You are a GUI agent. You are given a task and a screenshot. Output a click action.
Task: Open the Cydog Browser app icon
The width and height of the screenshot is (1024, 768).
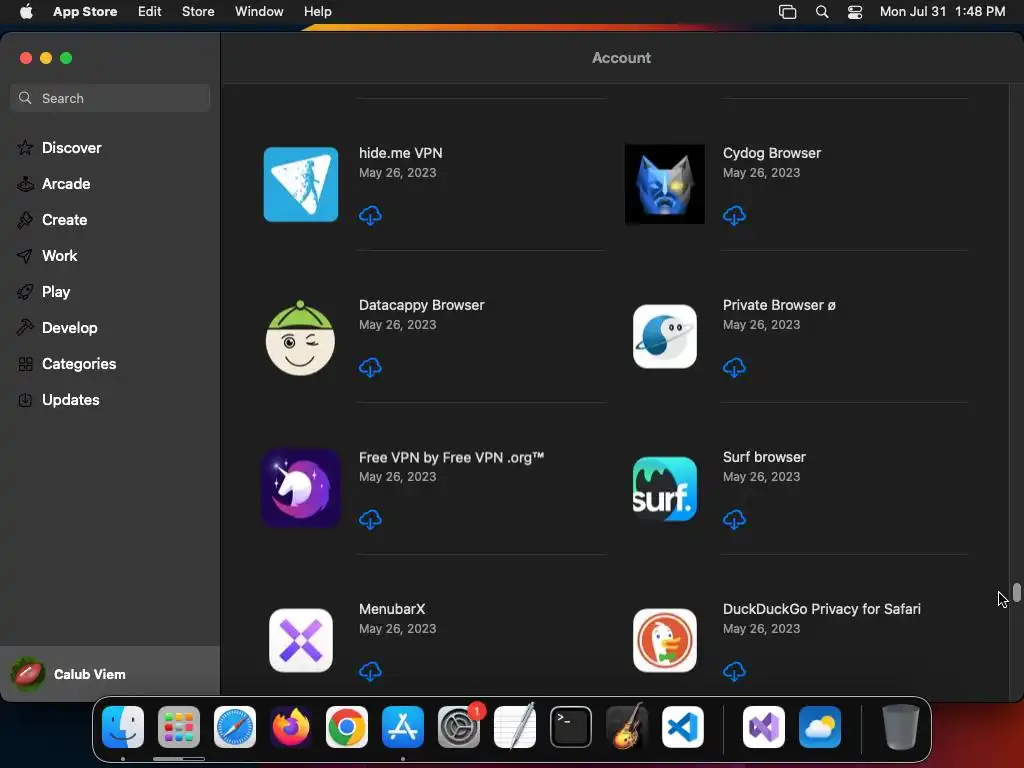665,184
